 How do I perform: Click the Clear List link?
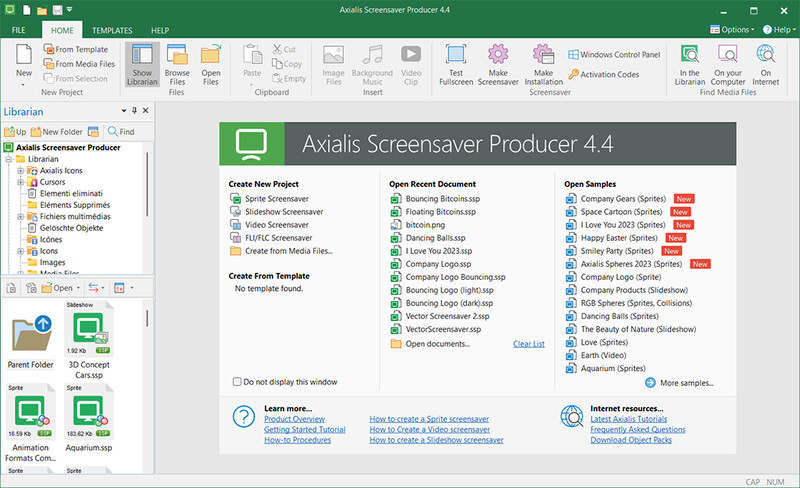(x=528, y=344)
